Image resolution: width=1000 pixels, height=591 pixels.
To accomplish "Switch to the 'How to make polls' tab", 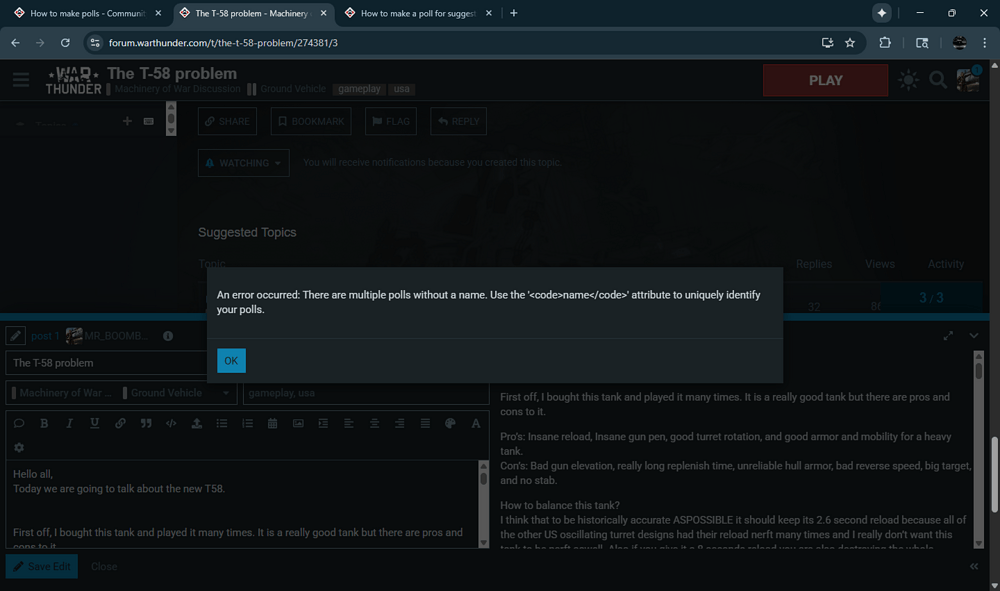I will 86,13.
